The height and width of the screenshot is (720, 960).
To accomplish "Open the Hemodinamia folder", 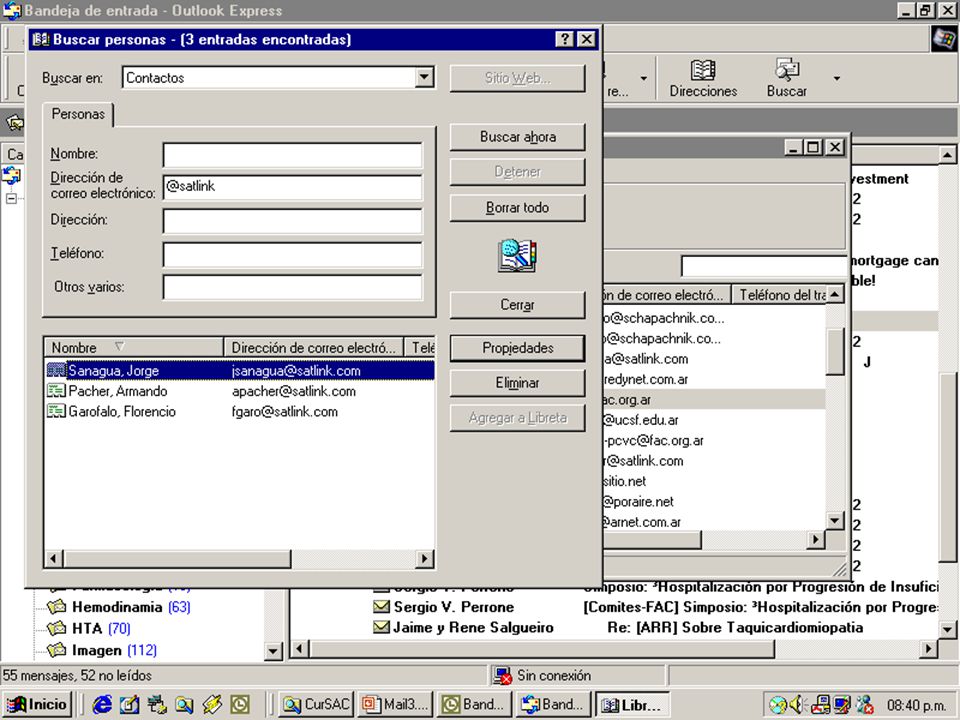I will (x=117, y=607).
